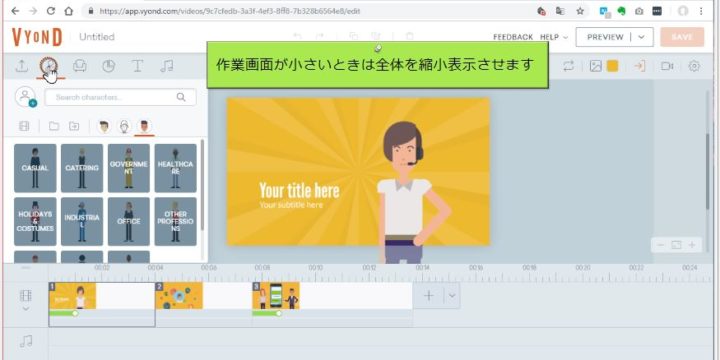This screenshot has height=360, width=720.
Task: Bookmark page with star icon
Action: pyautogui.click(x=580, y=11)
